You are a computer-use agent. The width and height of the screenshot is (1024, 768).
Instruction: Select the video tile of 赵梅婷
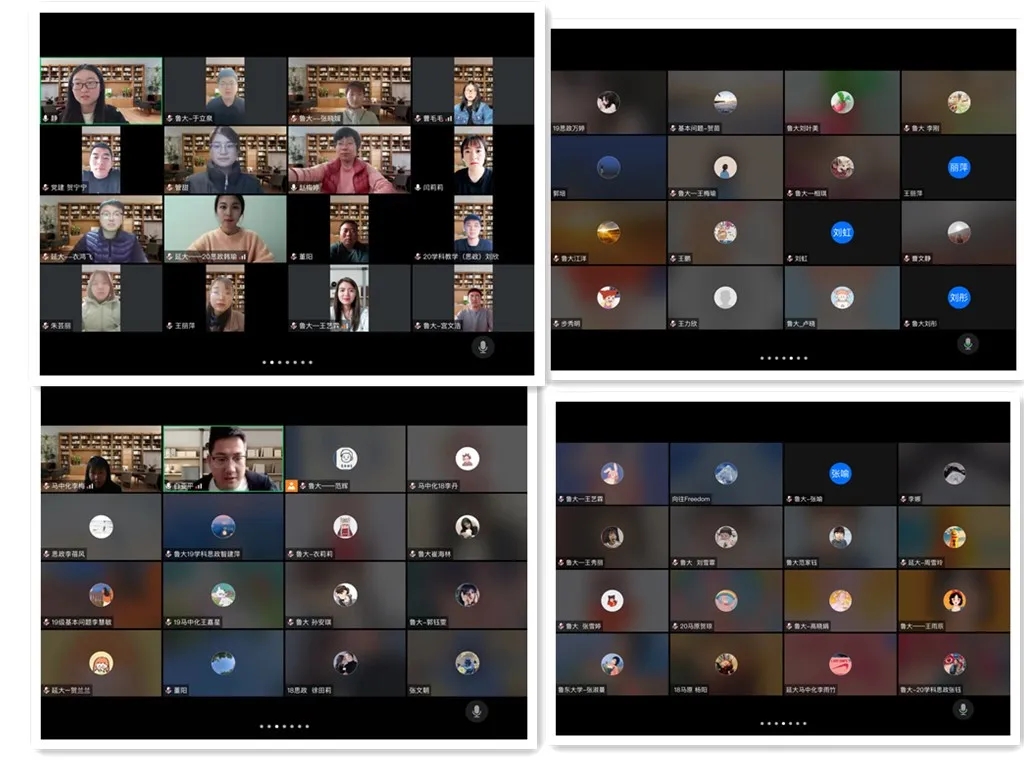tap(347, 160)
